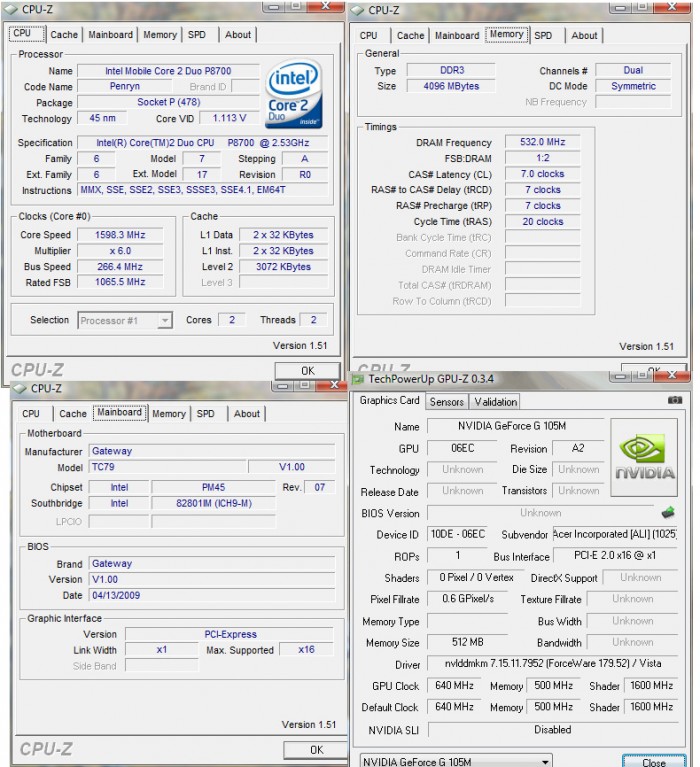This screenshot has height=767, width=700.
Task: Click the Core Speed value 1598.3 MHz
Action: (x=120, y=235)
